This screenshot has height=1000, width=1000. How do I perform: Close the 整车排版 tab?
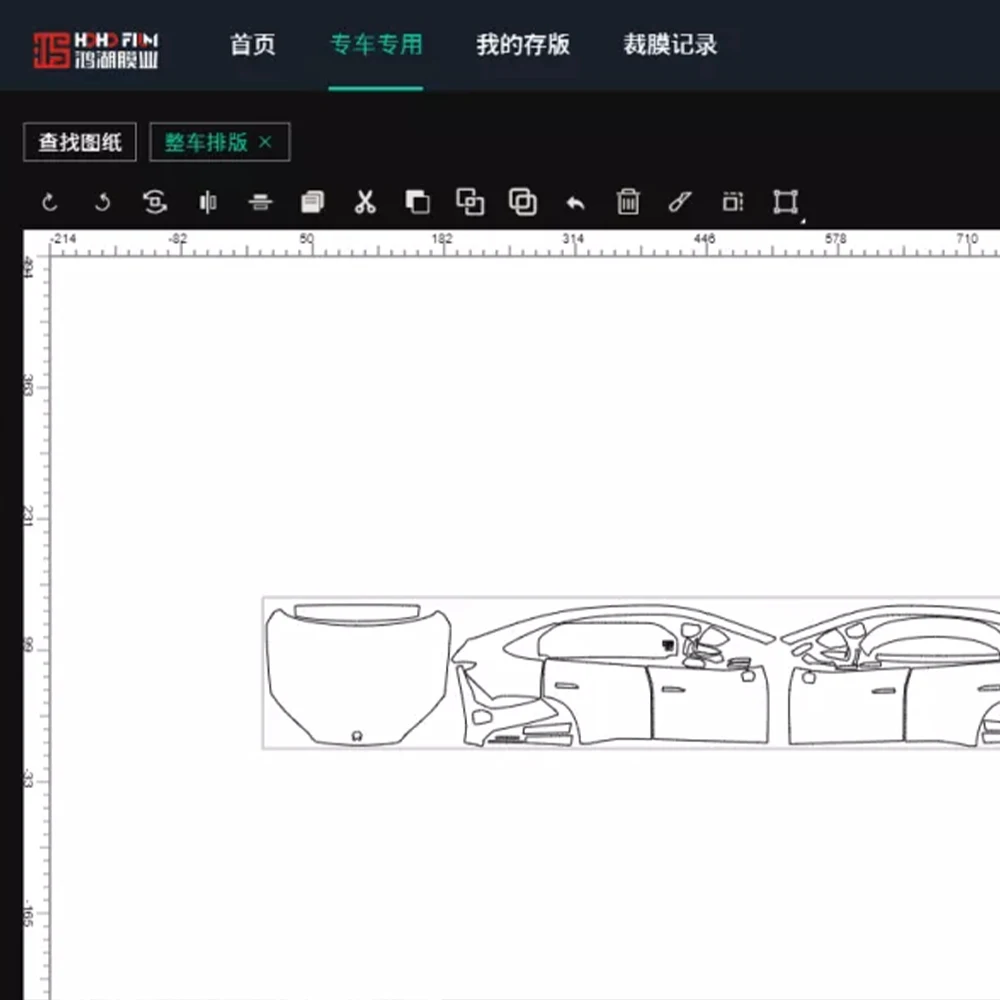(265, 143)
